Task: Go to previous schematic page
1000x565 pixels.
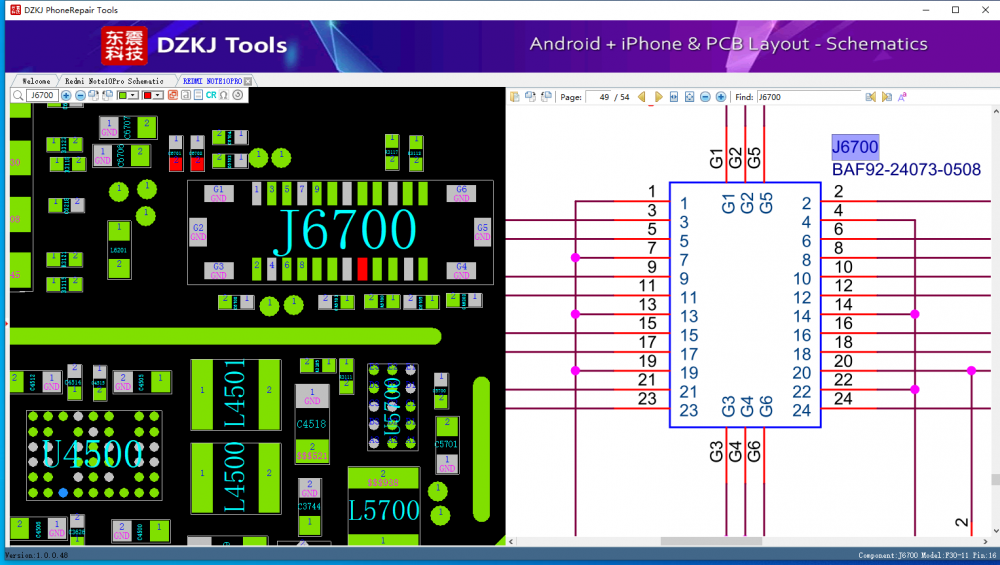Action: tap(643, 97)
